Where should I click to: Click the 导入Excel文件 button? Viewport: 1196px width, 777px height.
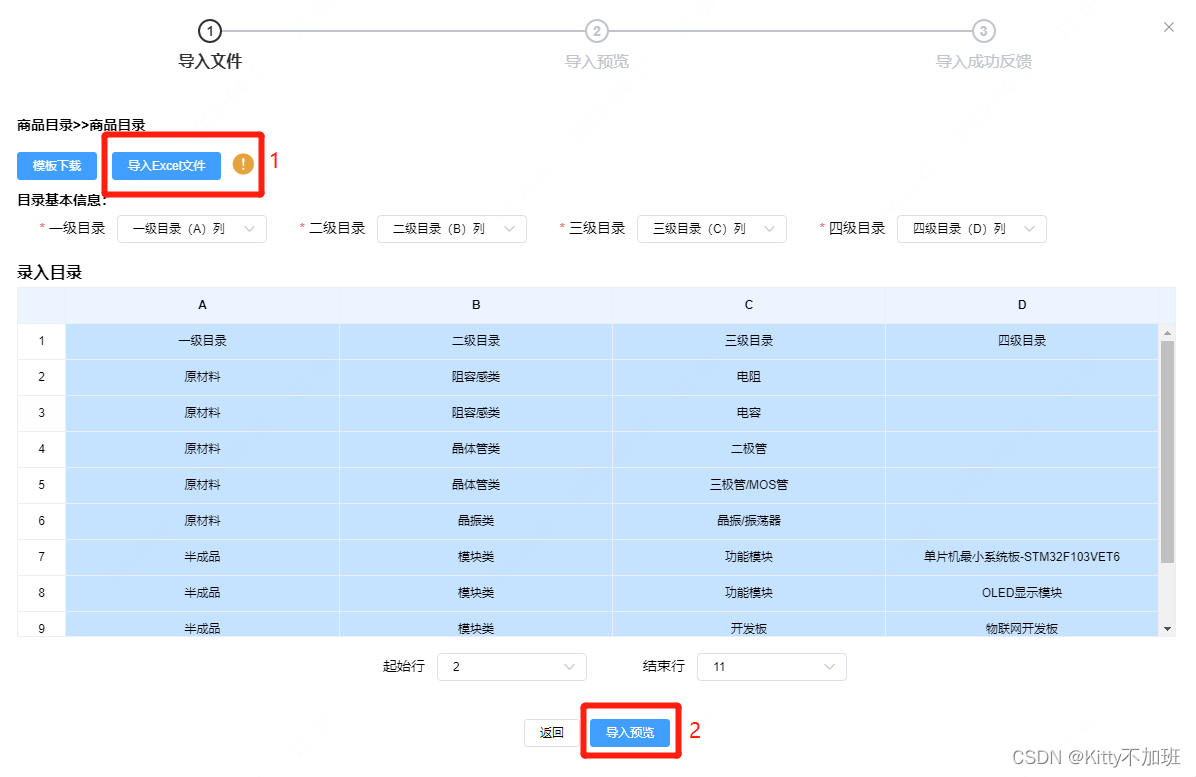click(x=166, y=165)
